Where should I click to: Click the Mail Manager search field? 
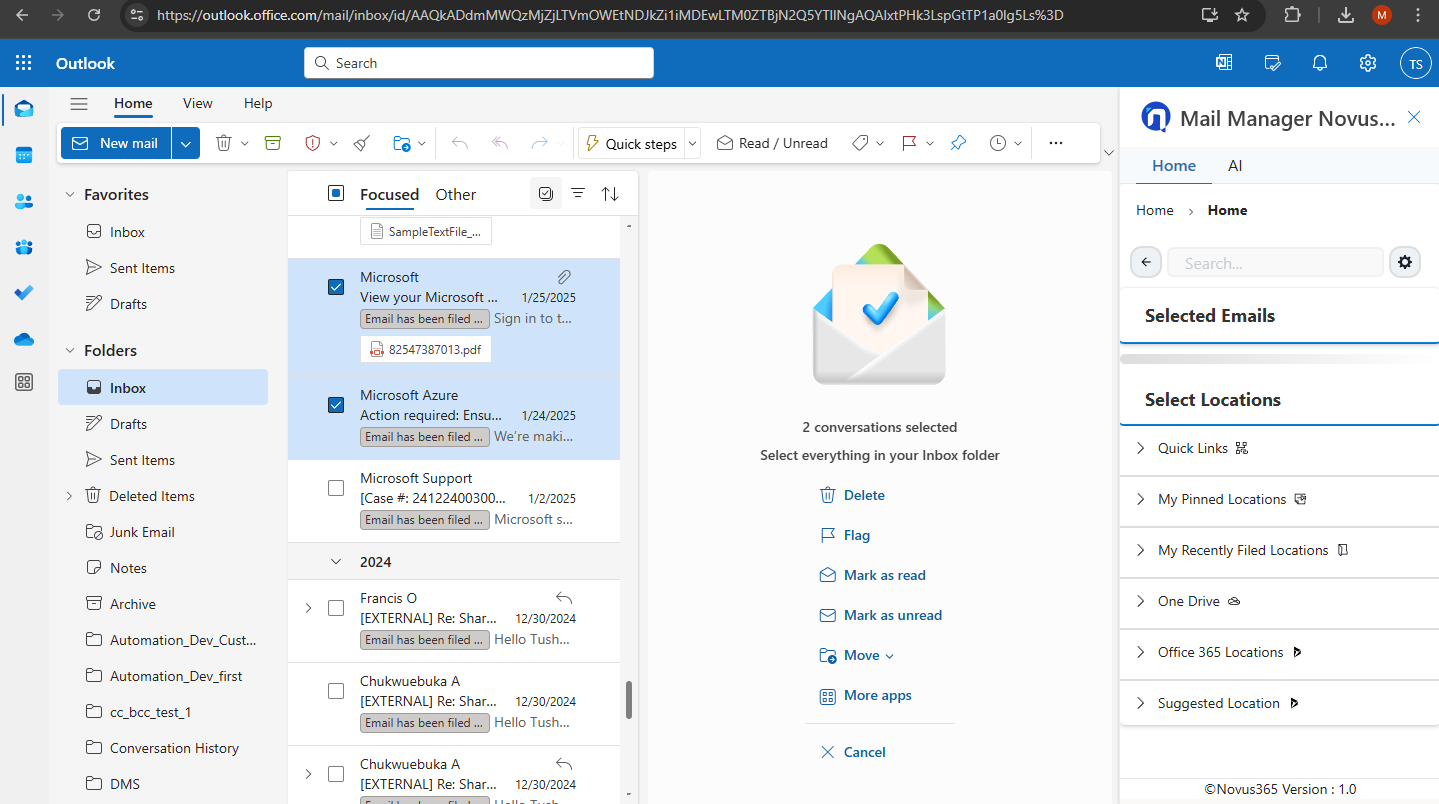(1275, 263)
